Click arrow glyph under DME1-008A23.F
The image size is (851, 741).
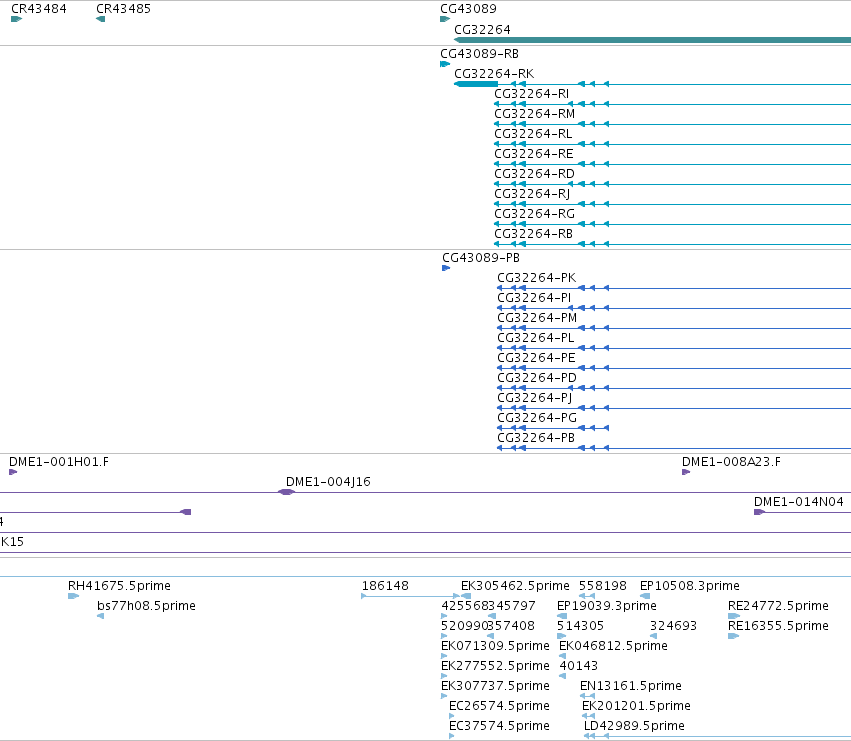pos(686,472)
